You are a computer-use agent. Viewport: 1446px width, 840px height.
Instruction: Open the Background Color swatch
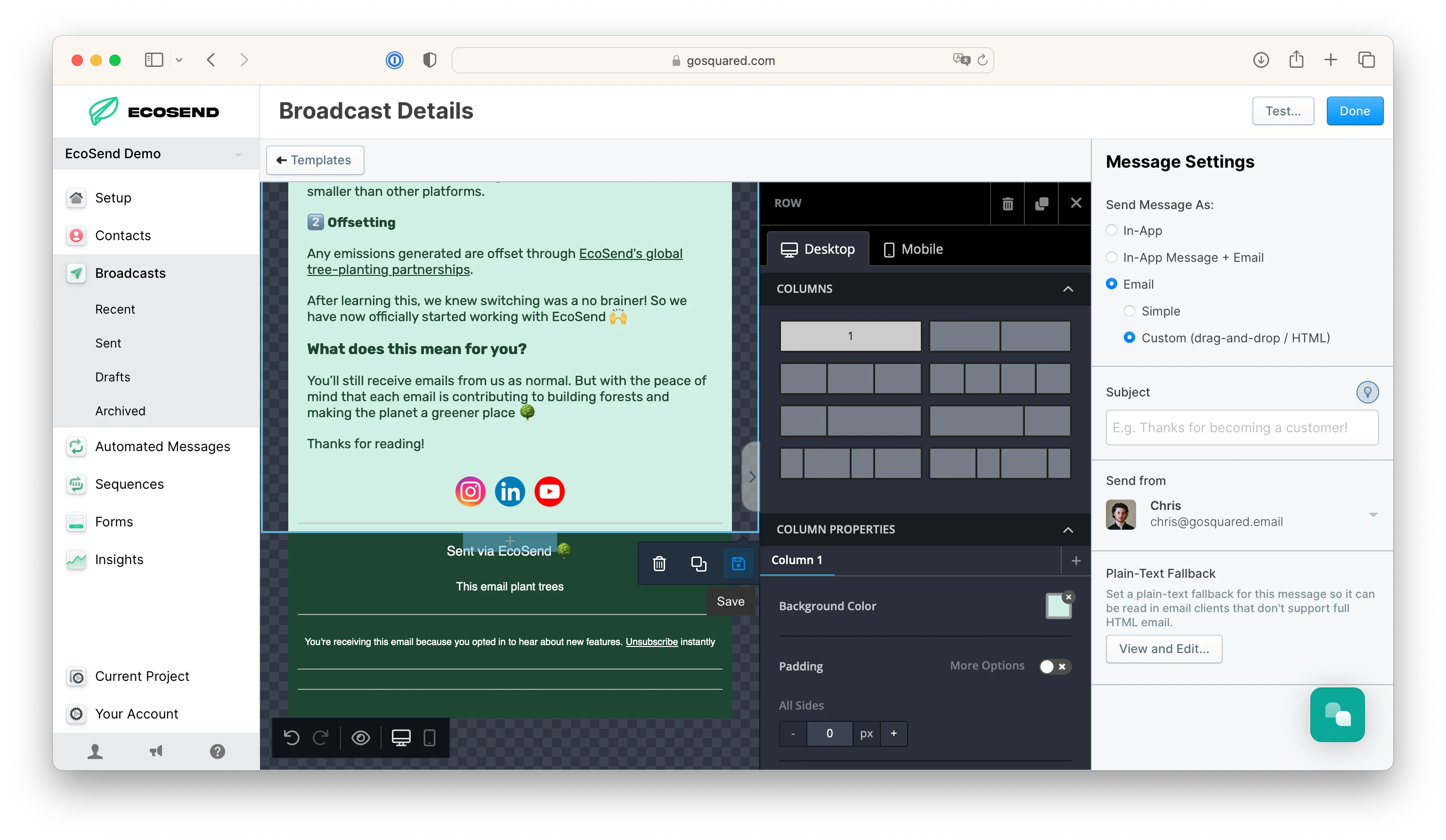1057,607
